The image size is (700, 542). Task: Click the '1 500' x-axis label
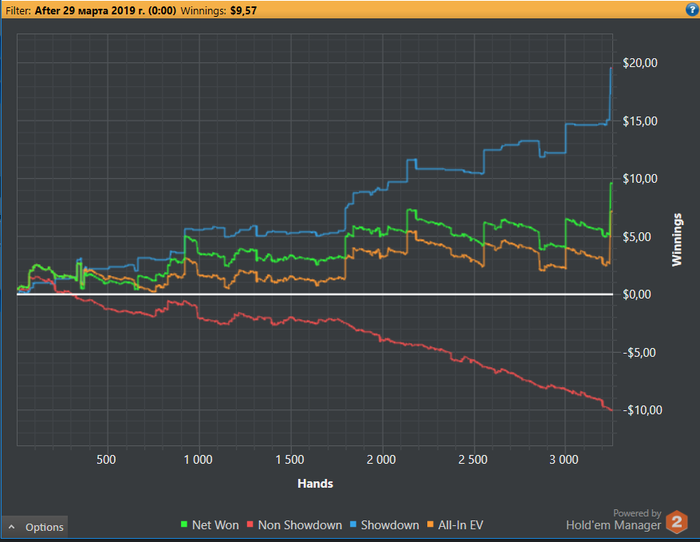pos(290,459)
